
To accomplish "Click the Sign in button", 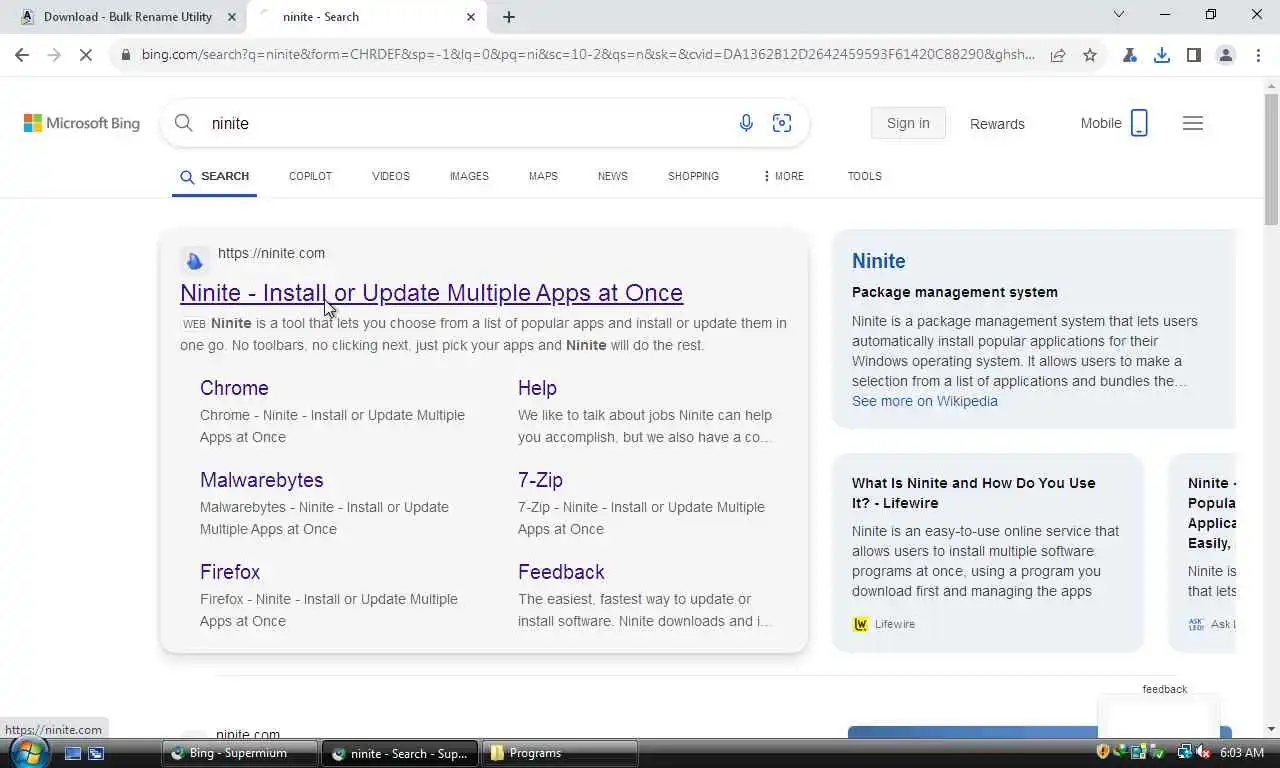I will point(908,123).
